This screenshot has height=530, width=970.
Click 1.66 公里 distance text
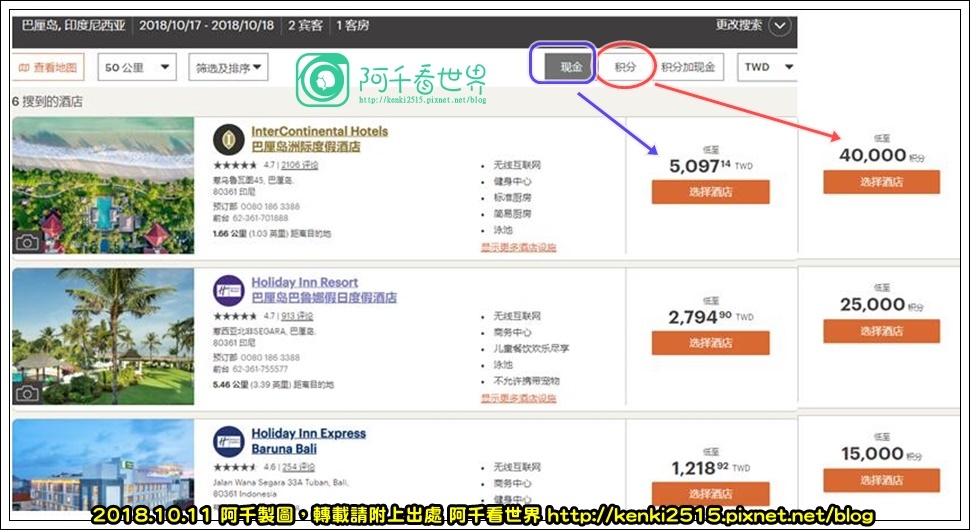(272, 234)
